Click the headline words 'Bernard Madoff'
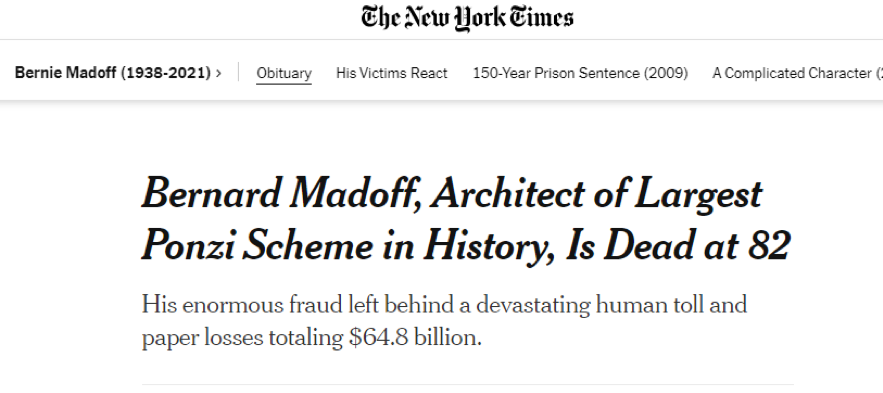This screenshot has width=883, height=393. [x=285, y=193]
